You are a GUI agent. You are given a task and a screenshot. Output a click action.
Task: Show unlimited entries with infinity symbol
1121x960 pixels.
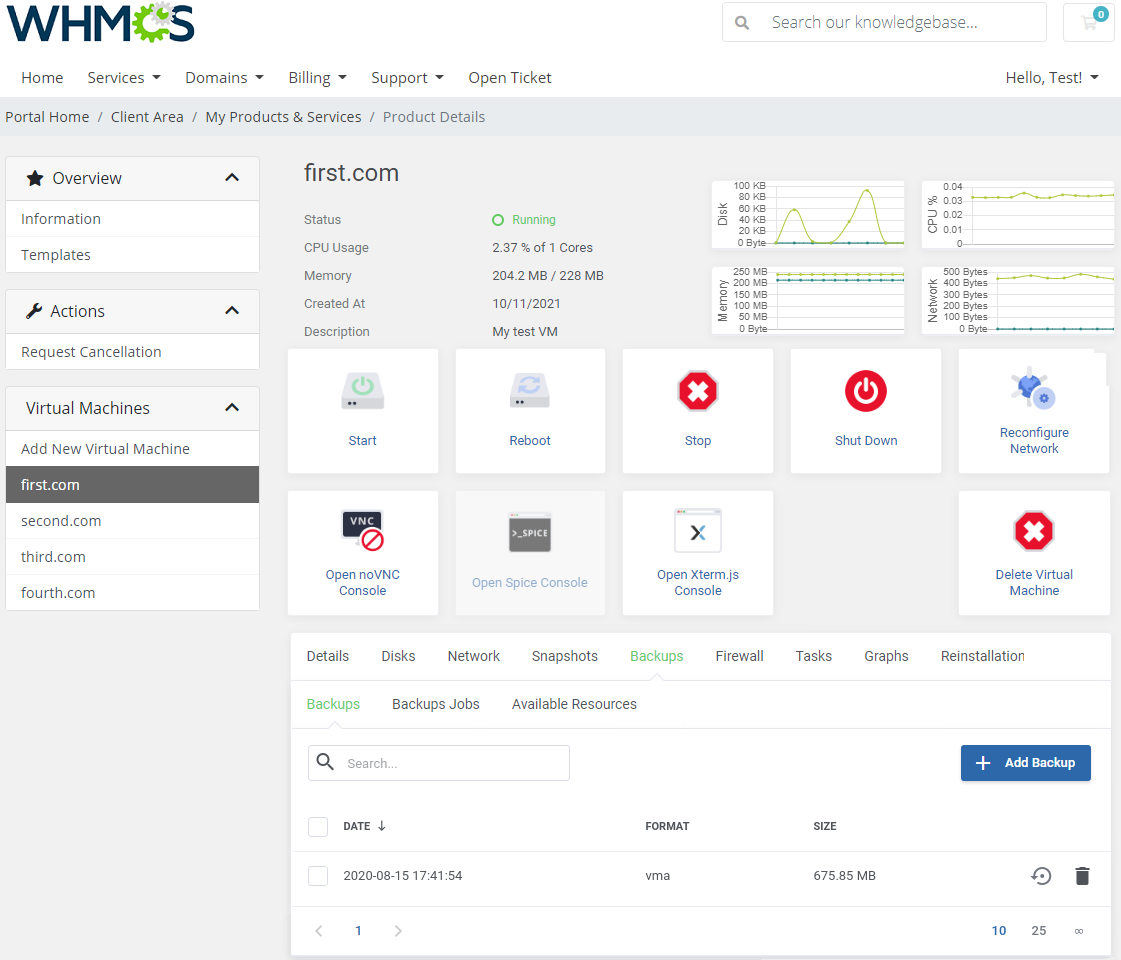(1079, 931)
